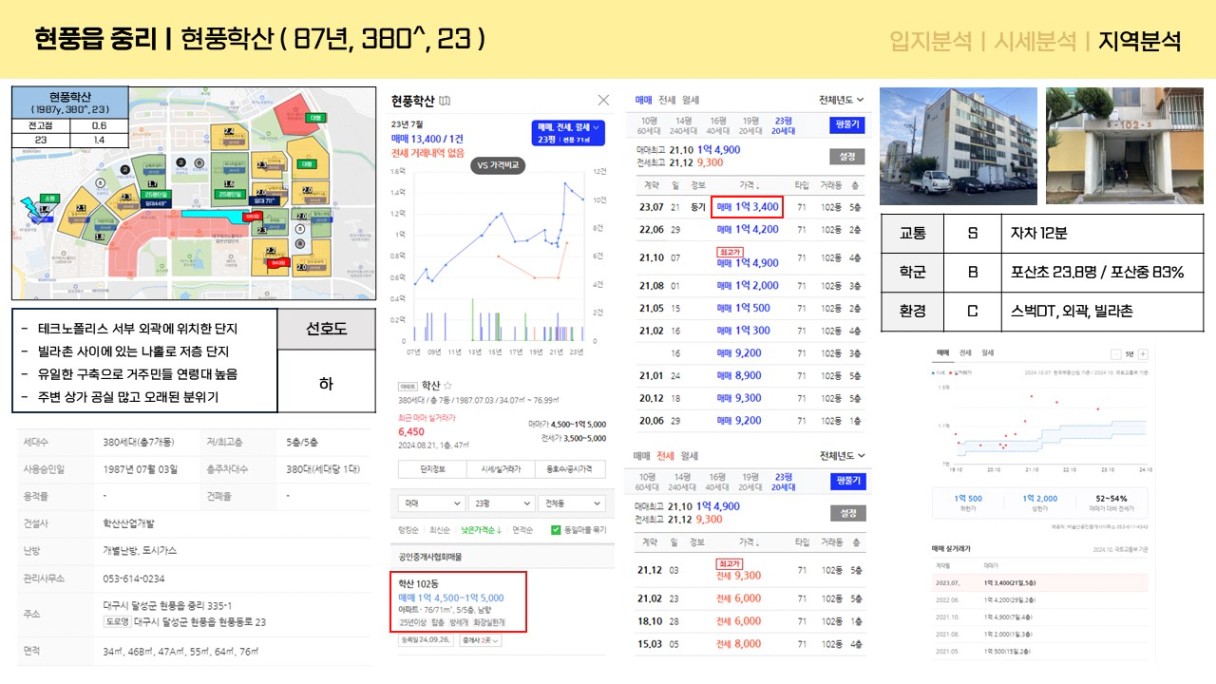Sort listings by 면적순
Viewport: 1216px width, 684px height.
click(522, 530)
